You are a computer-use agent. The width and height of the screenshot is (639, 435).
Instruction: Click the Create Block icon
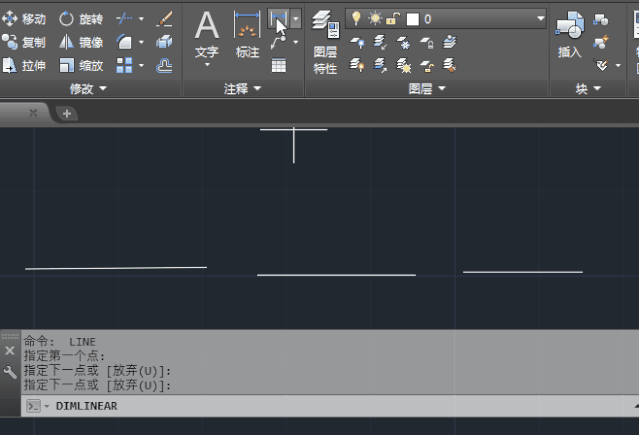pos(601,19)
